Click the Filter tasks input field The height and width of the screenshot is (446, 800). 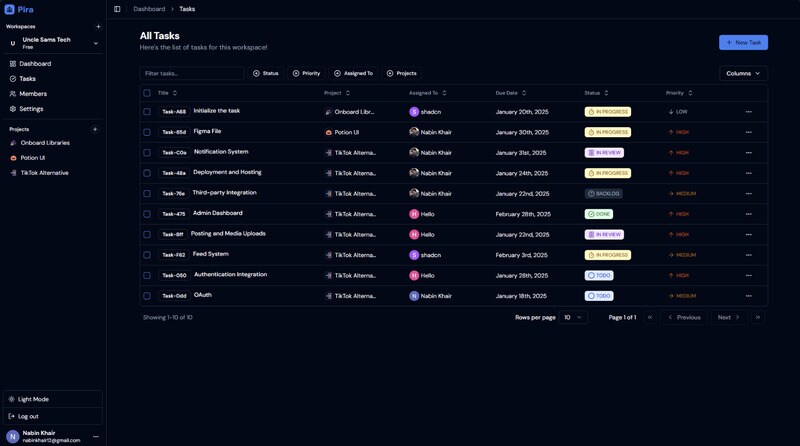pyautogui.click(x=192, y=73)
